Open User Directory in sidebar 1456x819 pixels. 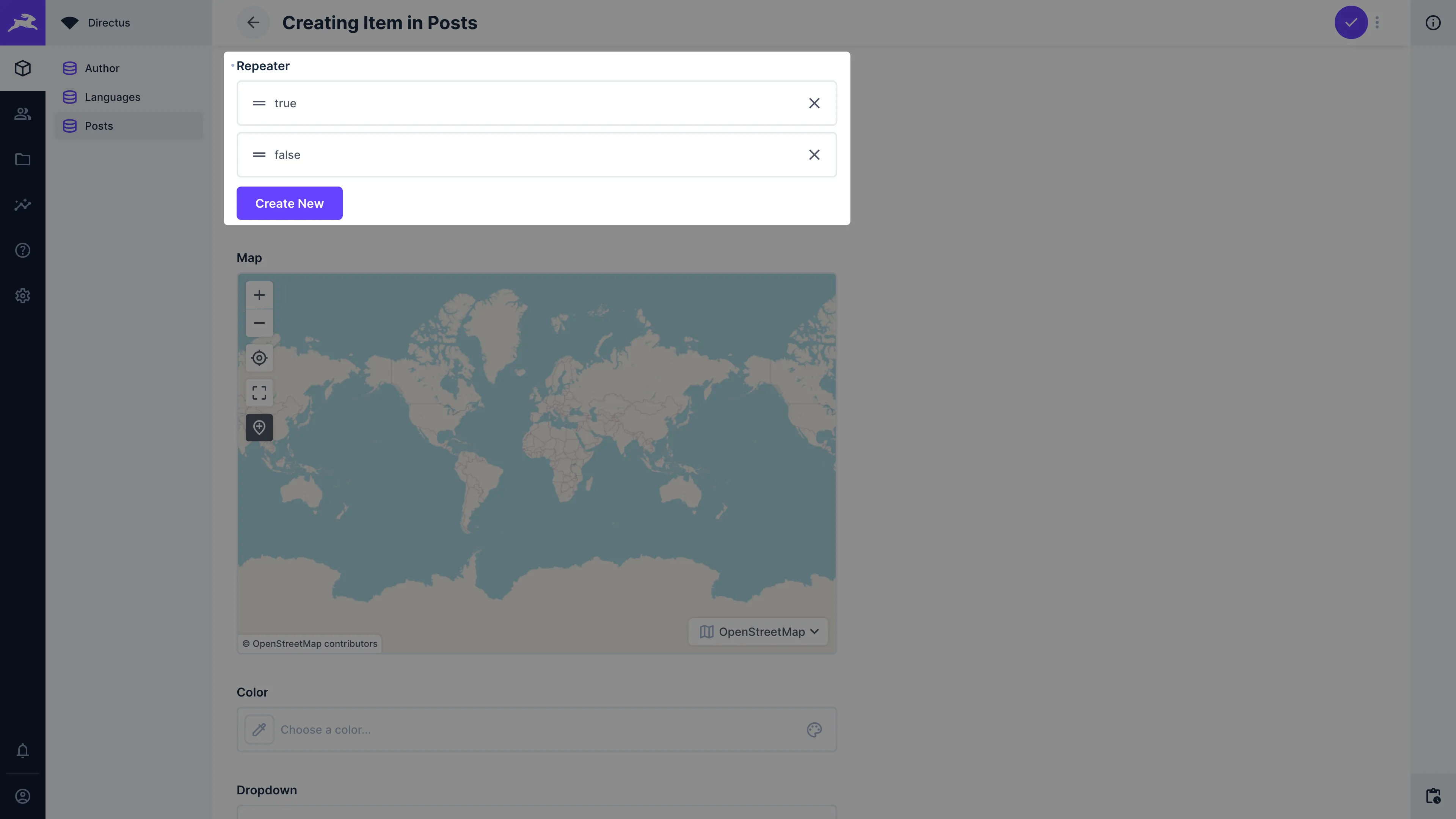23,114
